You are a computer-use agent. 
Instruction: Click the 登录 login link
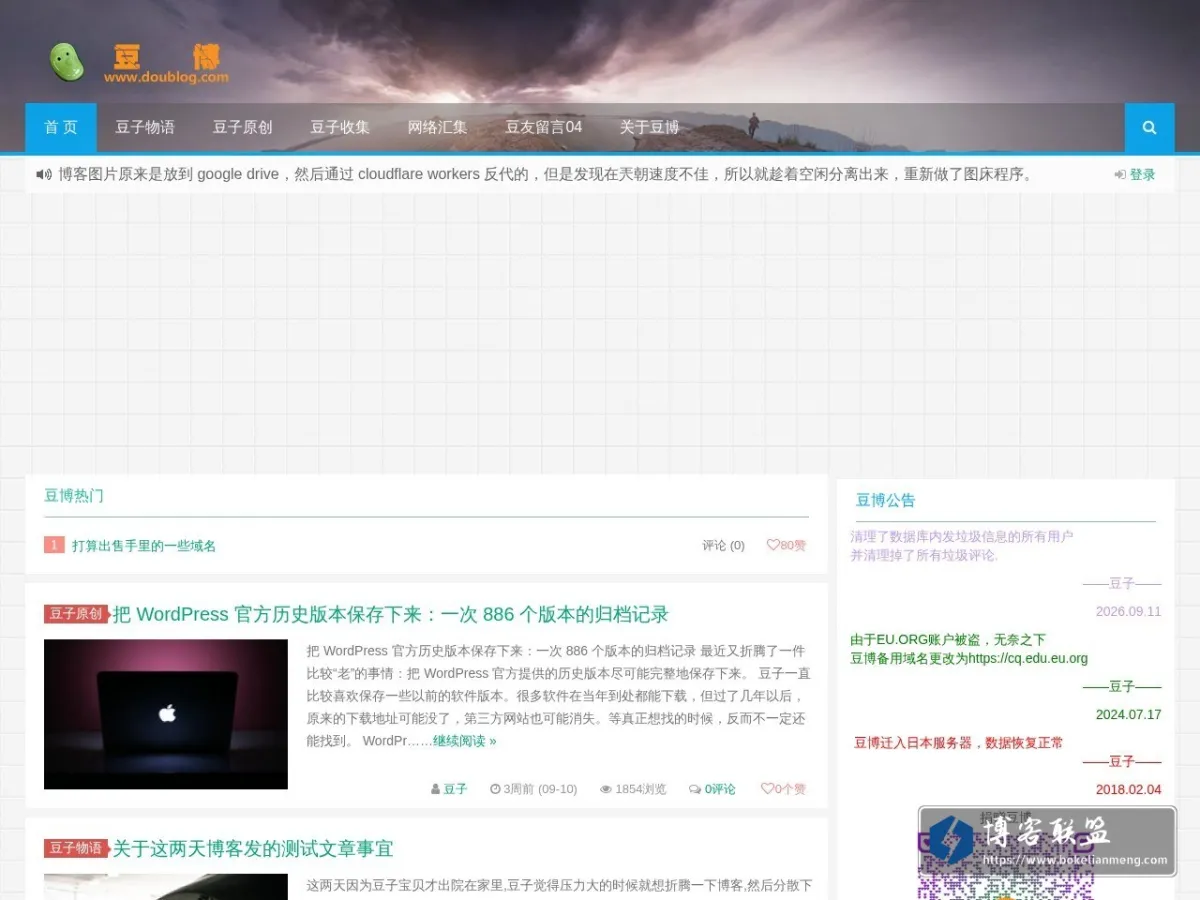[1142, 175]
